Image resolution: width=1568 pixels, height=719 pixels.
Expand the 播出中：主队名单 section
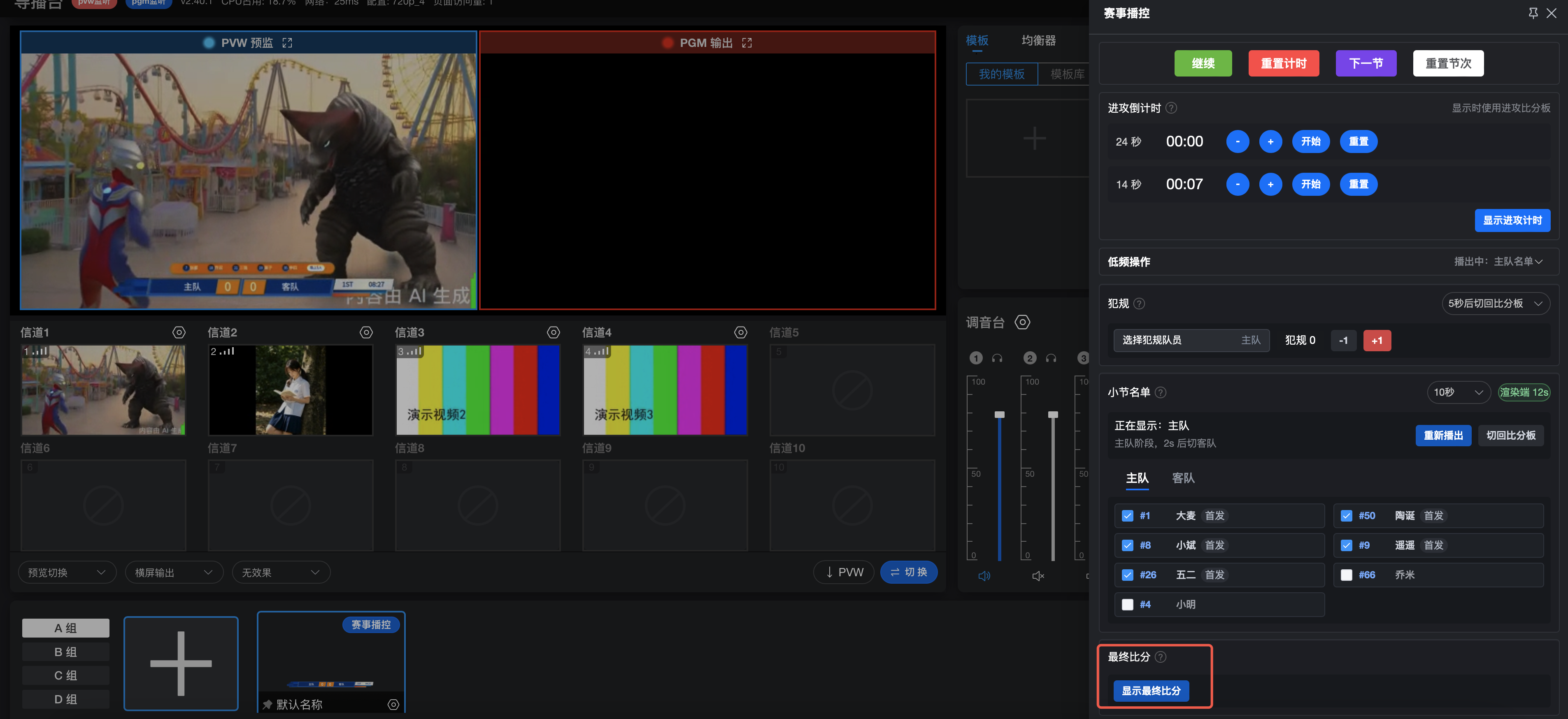pos(1498,262)
